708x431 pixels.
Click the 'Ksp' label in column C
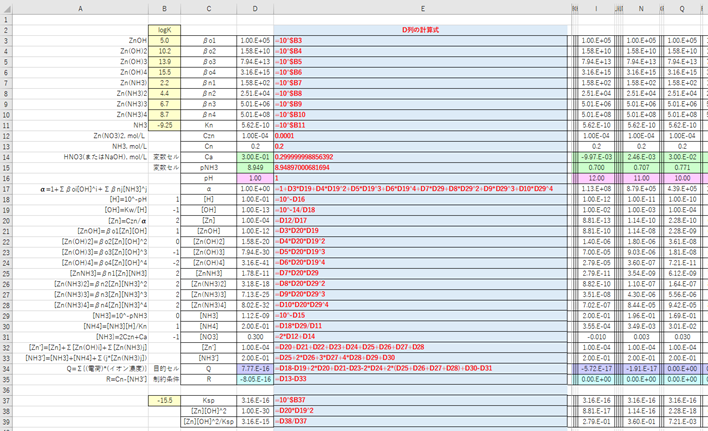pos(209,400)
